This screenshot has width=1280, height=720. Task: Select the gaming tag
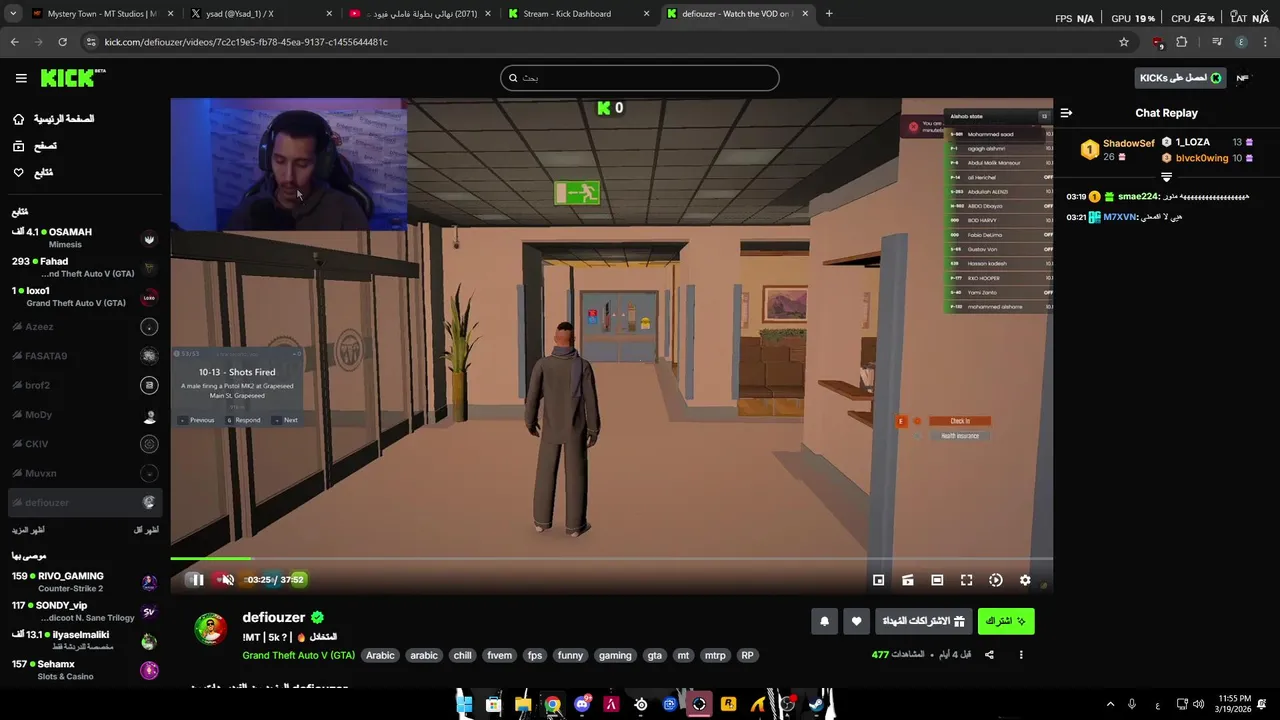pos(615,655)
